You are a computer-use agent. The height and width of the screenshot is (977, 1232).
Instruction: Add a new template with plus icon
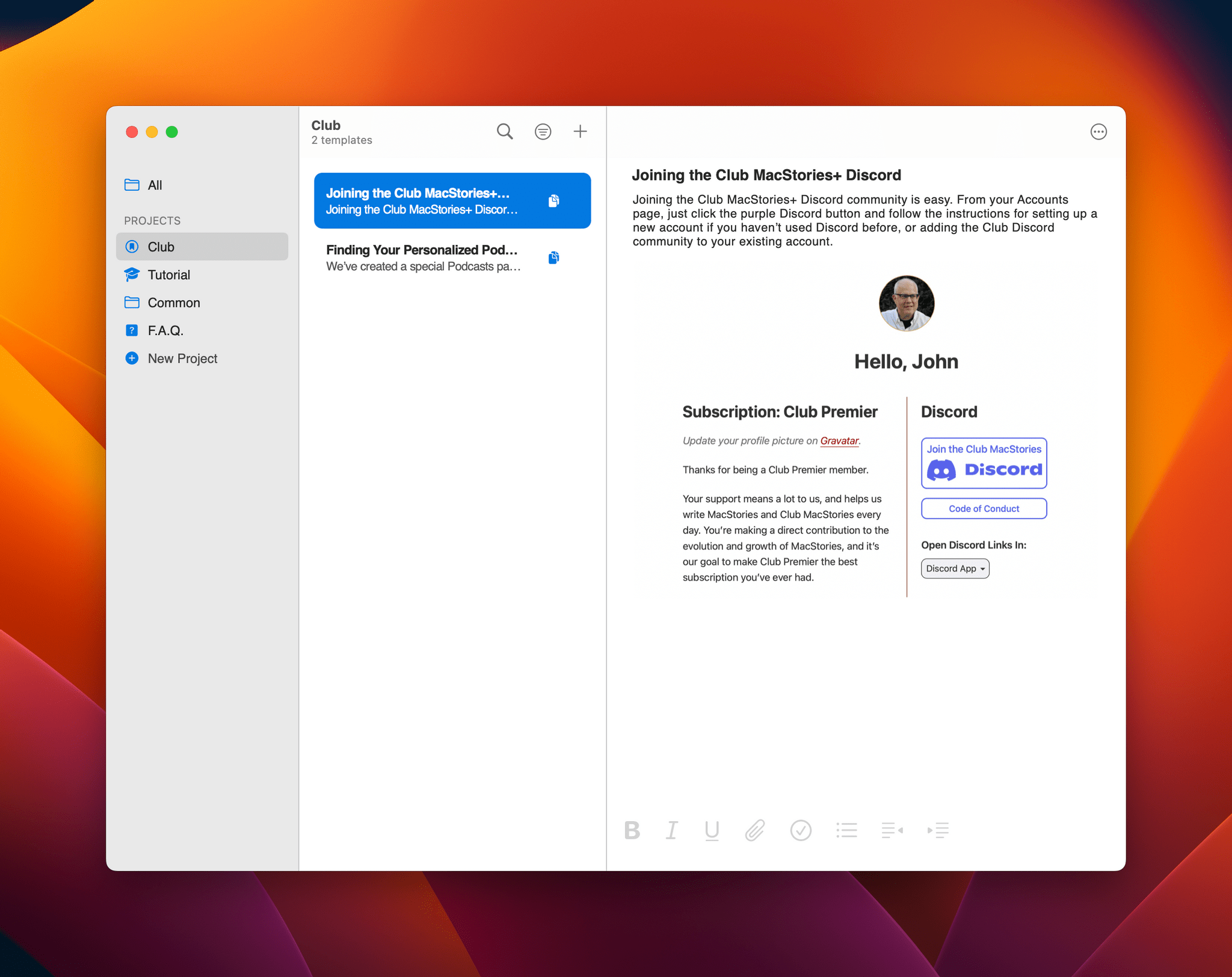tap(580, 131)
